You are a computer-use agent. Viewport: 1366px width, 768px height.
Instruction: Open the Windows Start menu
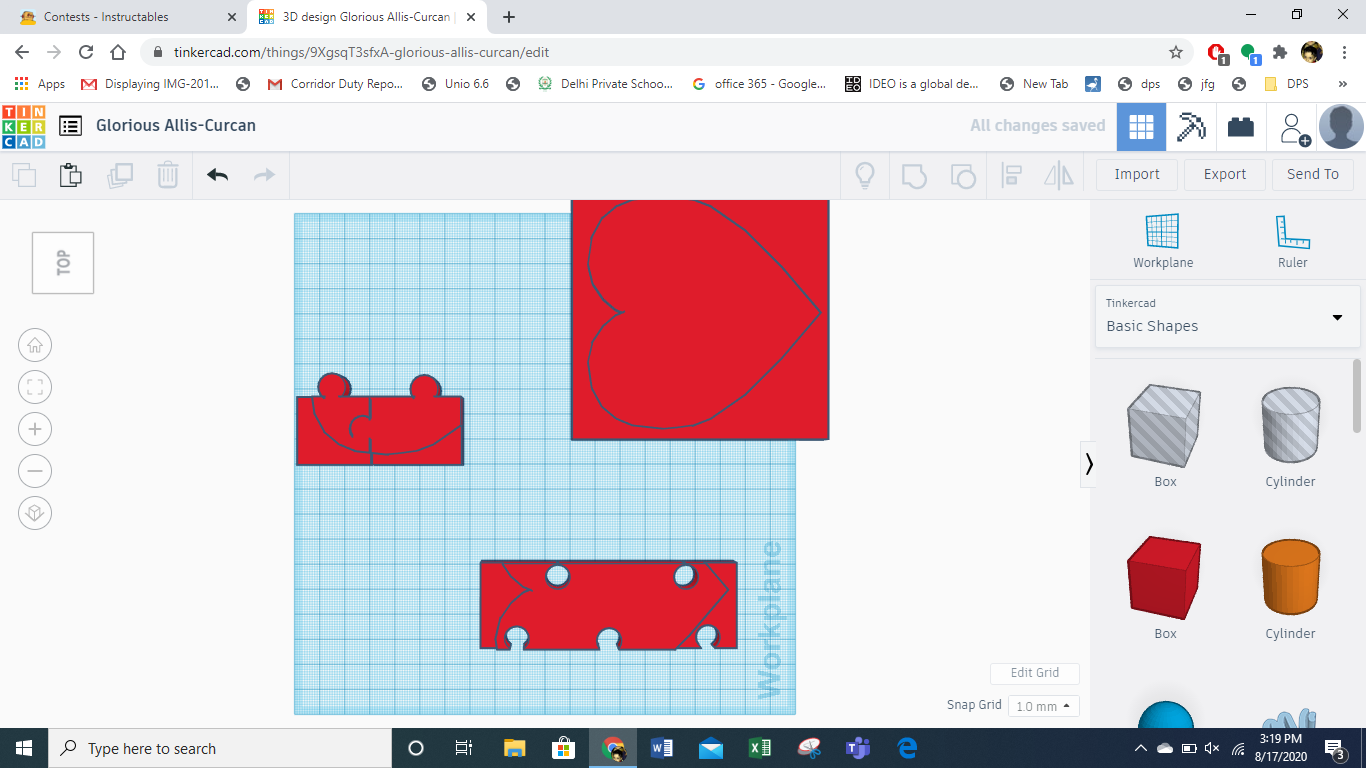click(23, 748)
